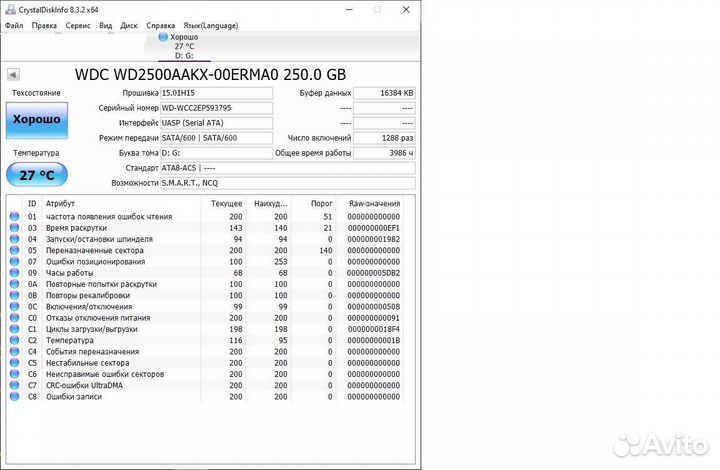Click the Стандарт field ATA8-ACS

pos(288,168)
